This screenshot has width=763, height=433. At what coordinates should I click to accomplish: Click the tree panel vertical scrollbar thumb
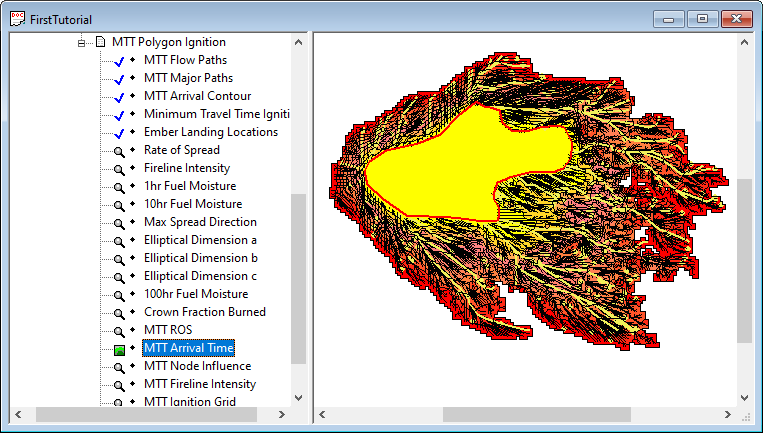coord(298,279)
